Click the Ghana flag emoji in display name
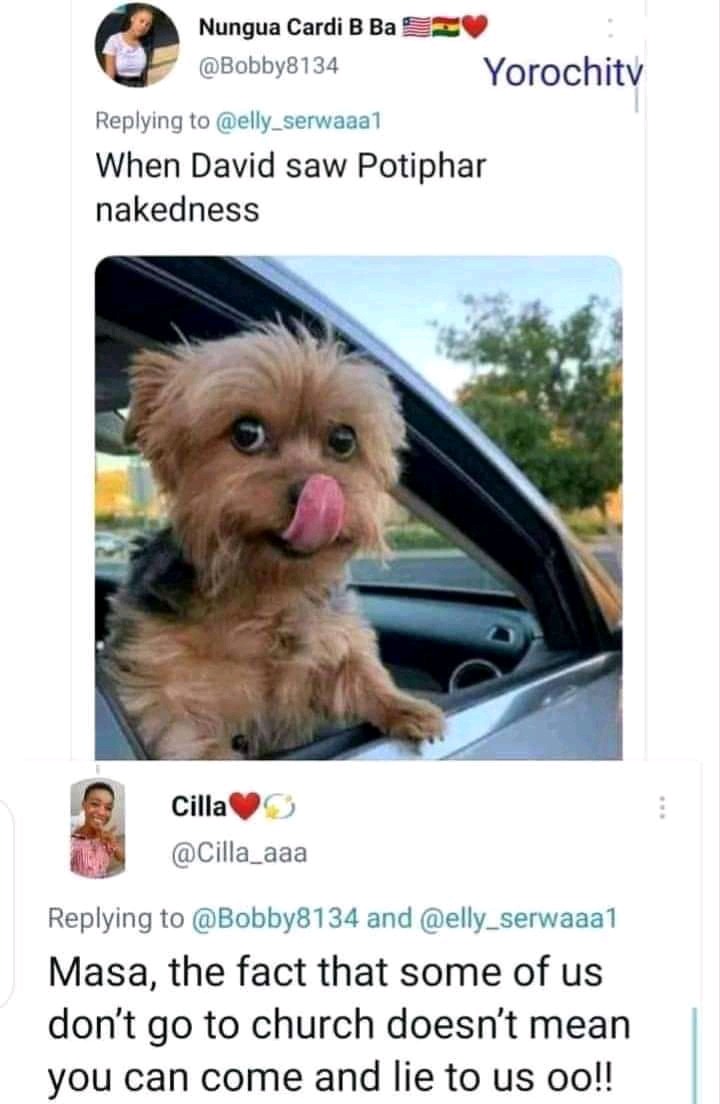The image size is (720, 1104). [x=446, y=27]
